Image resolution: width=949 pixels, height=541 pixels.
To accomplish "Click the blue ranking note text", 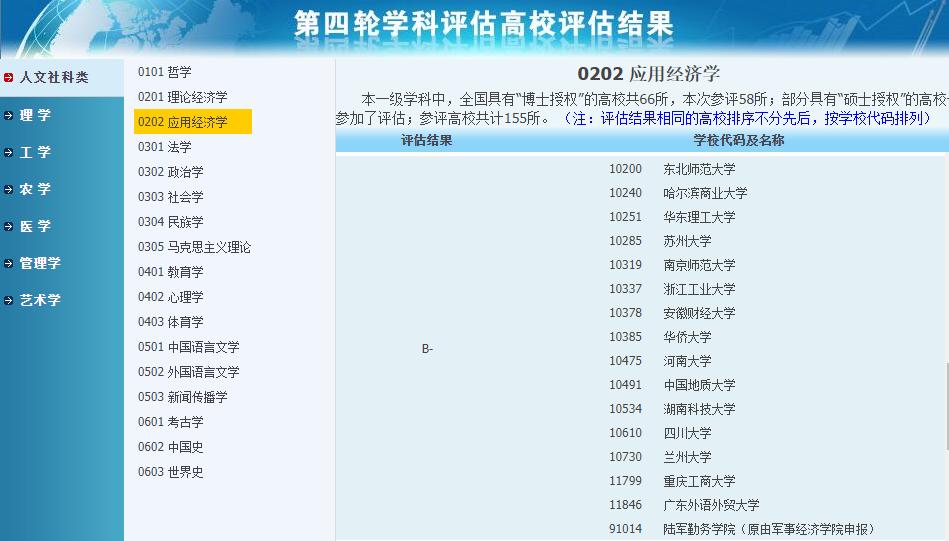I will point(747,118).
